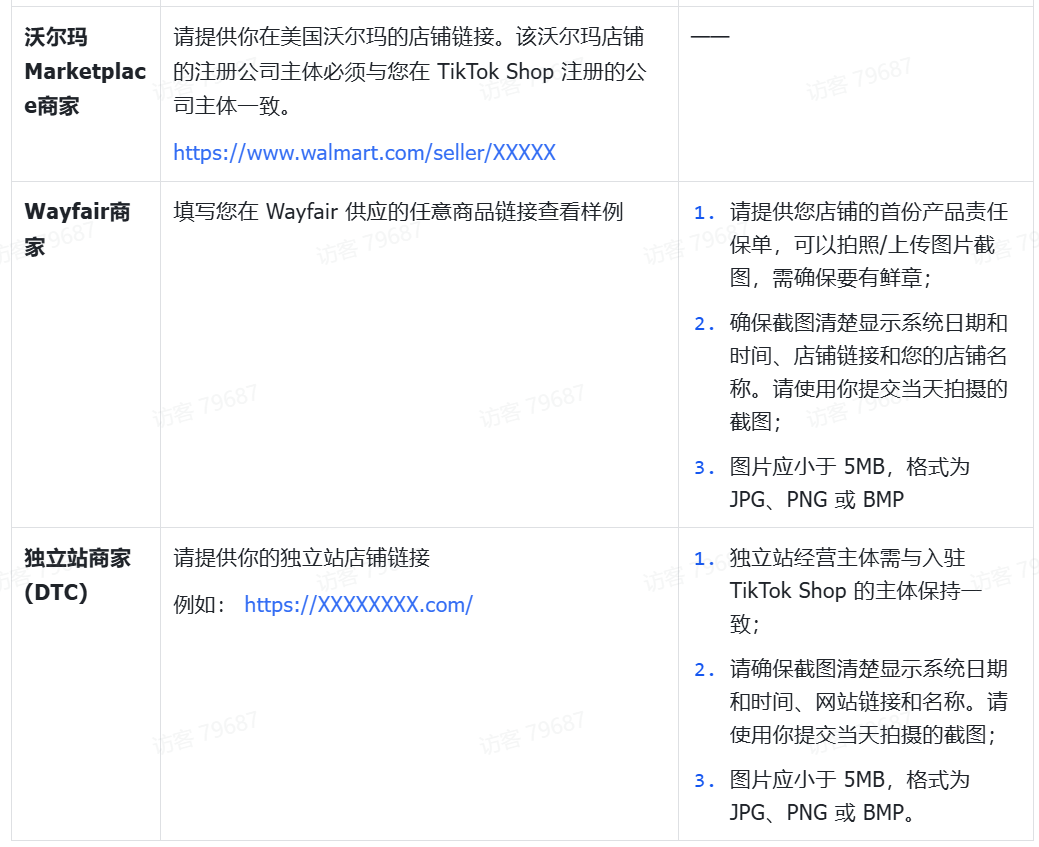
Task: Select the 独立站商家 (DTC) row header
Action: pos(77,575)
